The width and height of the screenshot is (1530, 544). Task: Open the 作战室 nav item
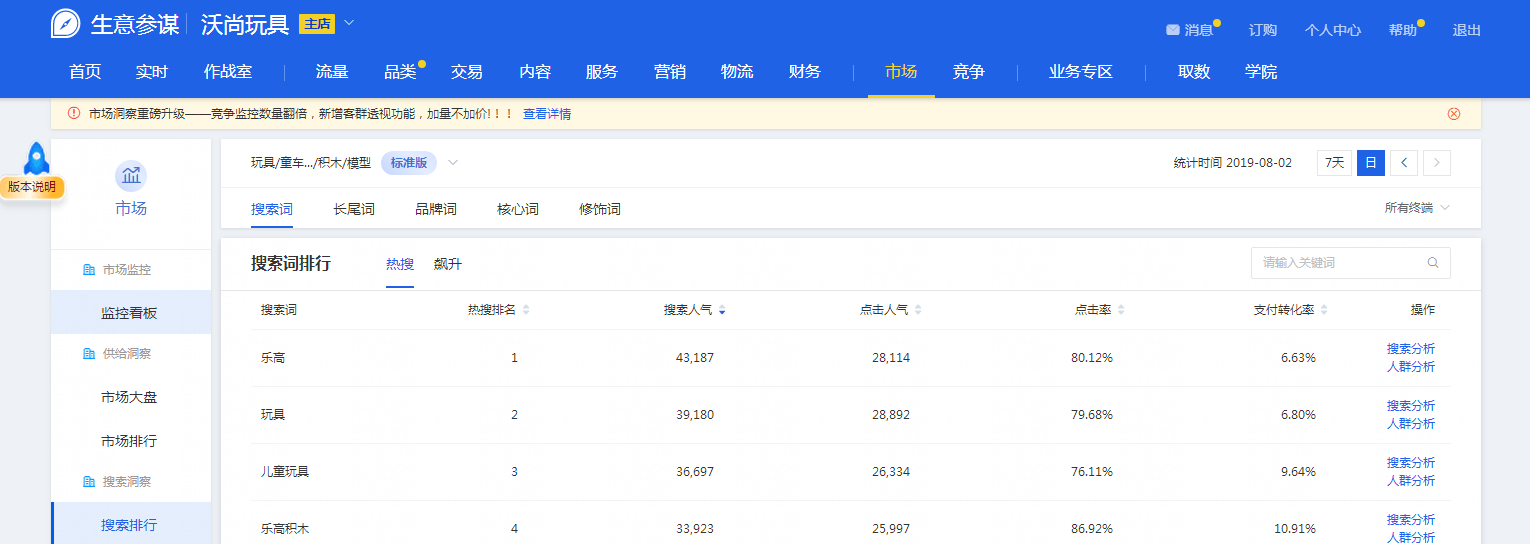click(228, 72)
